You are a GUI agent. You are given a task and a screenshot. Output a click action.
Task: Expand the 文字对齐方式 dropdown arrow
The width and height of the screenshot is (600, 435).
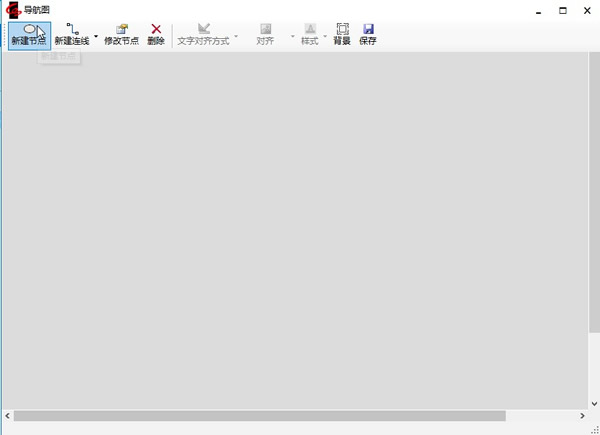coord(236,35)
